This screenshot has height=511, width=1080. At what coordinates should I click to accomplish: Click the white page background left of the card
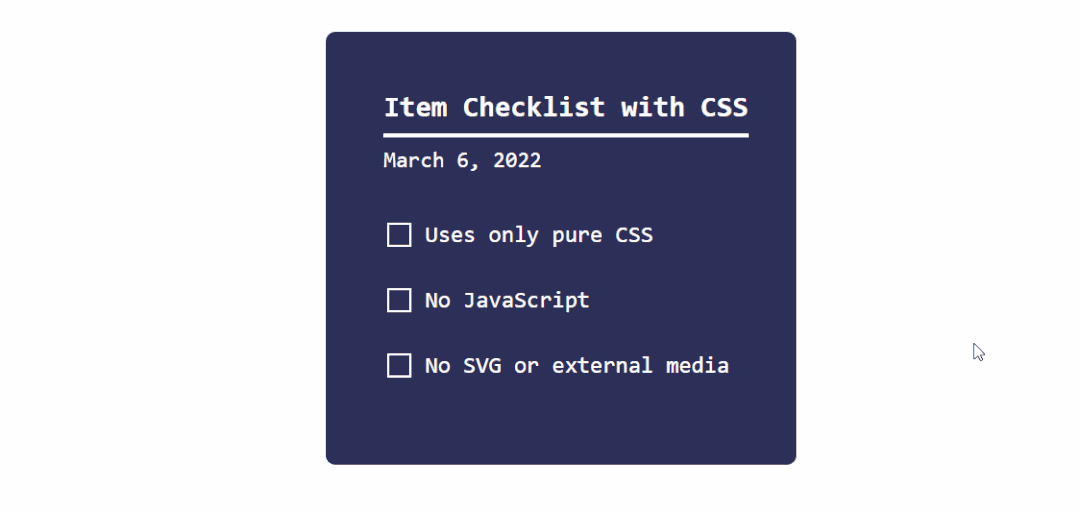(x=160, y=250)
